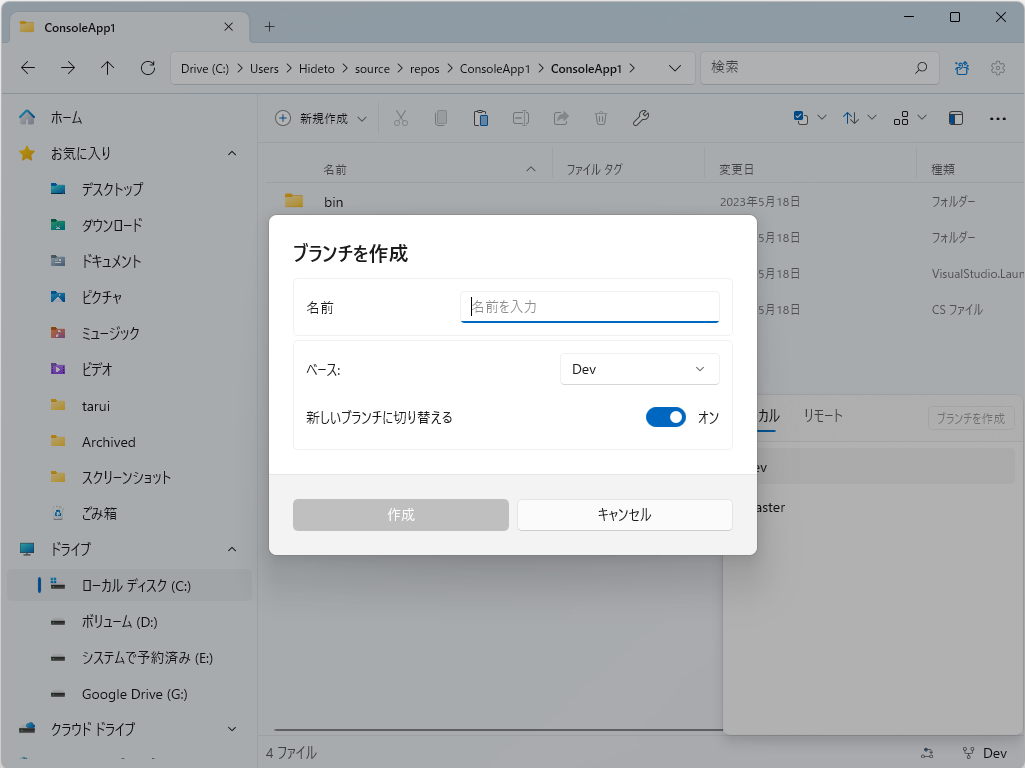The height and width of the screenshot is (768, 1025).
Task: Open the 新規作成 dropdown menu
Action: point(320,118)
